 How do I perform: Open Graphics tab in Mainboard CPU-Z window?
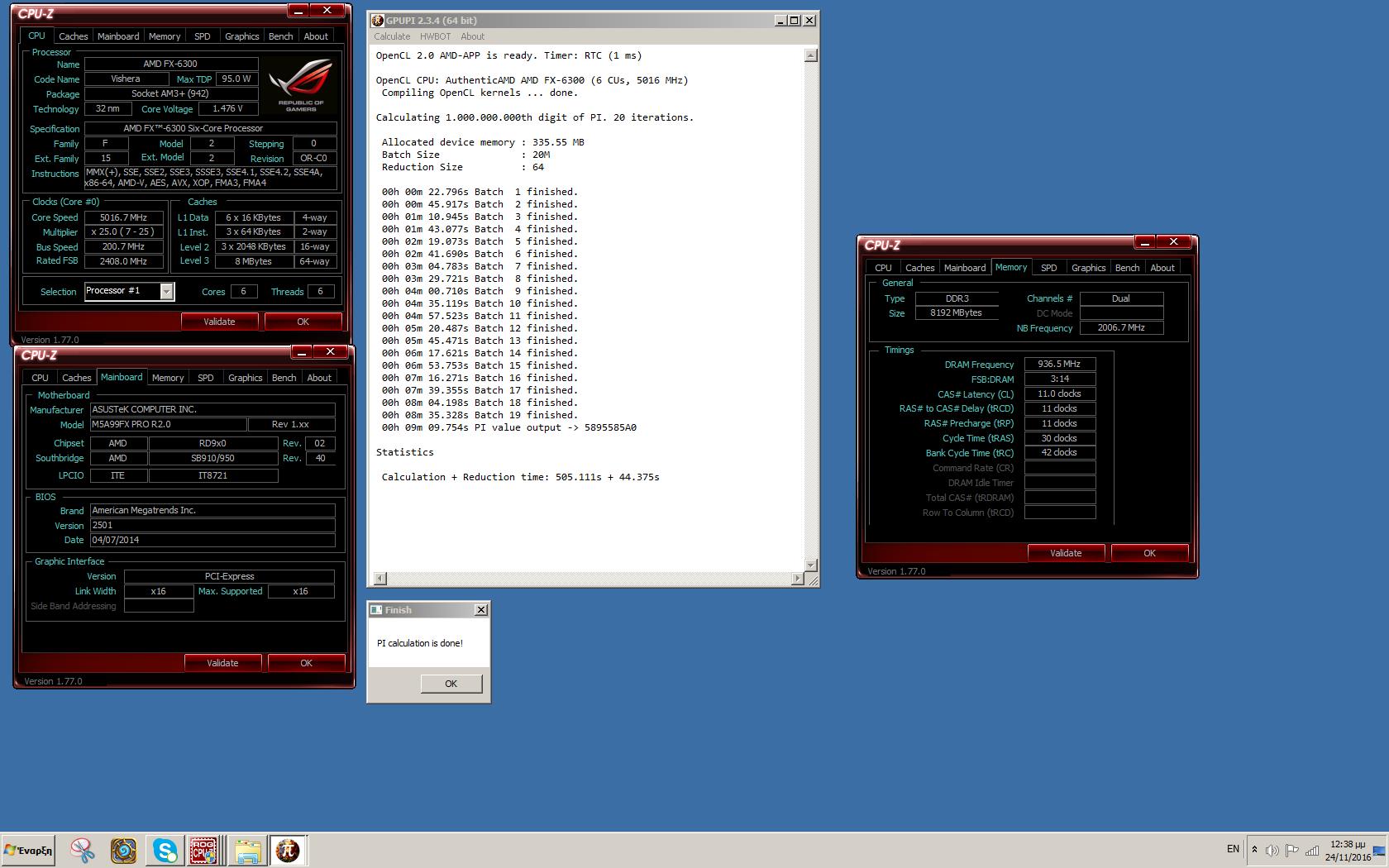click(246, 378)
